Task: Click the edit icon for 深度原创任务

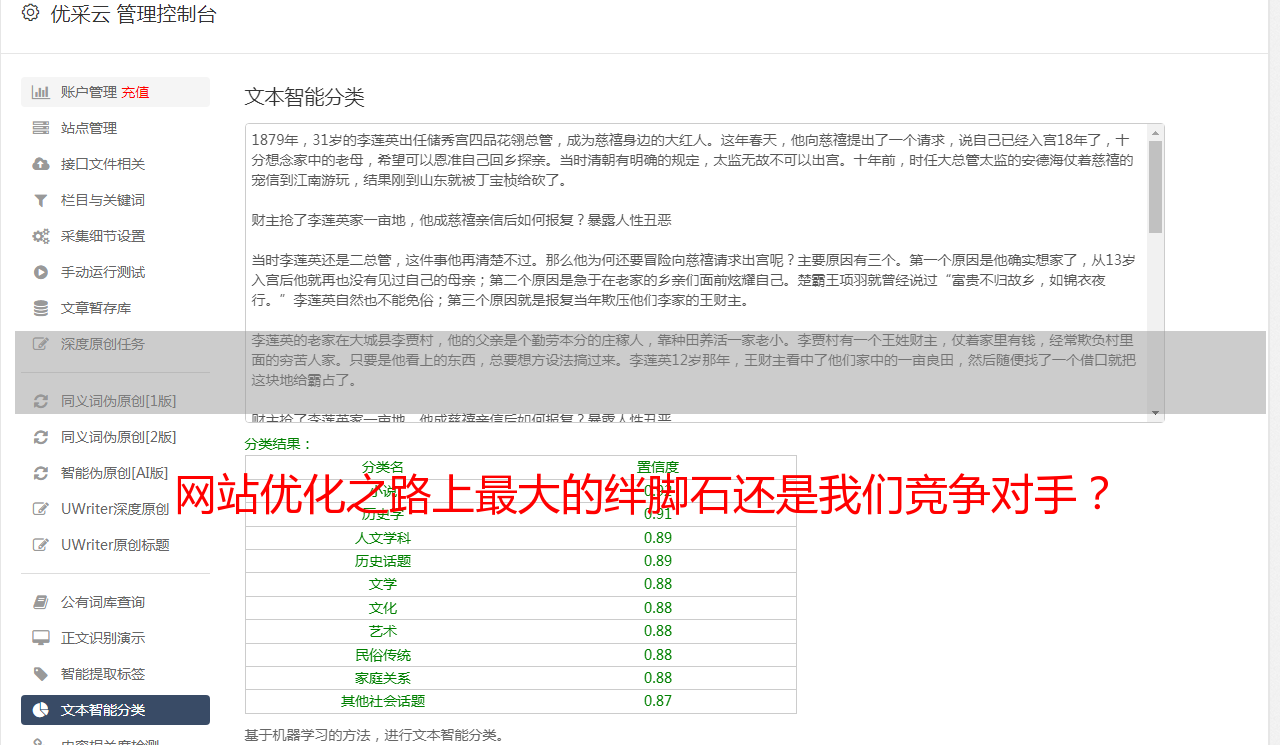Action: pyautogui.click(x=41, y=344)
